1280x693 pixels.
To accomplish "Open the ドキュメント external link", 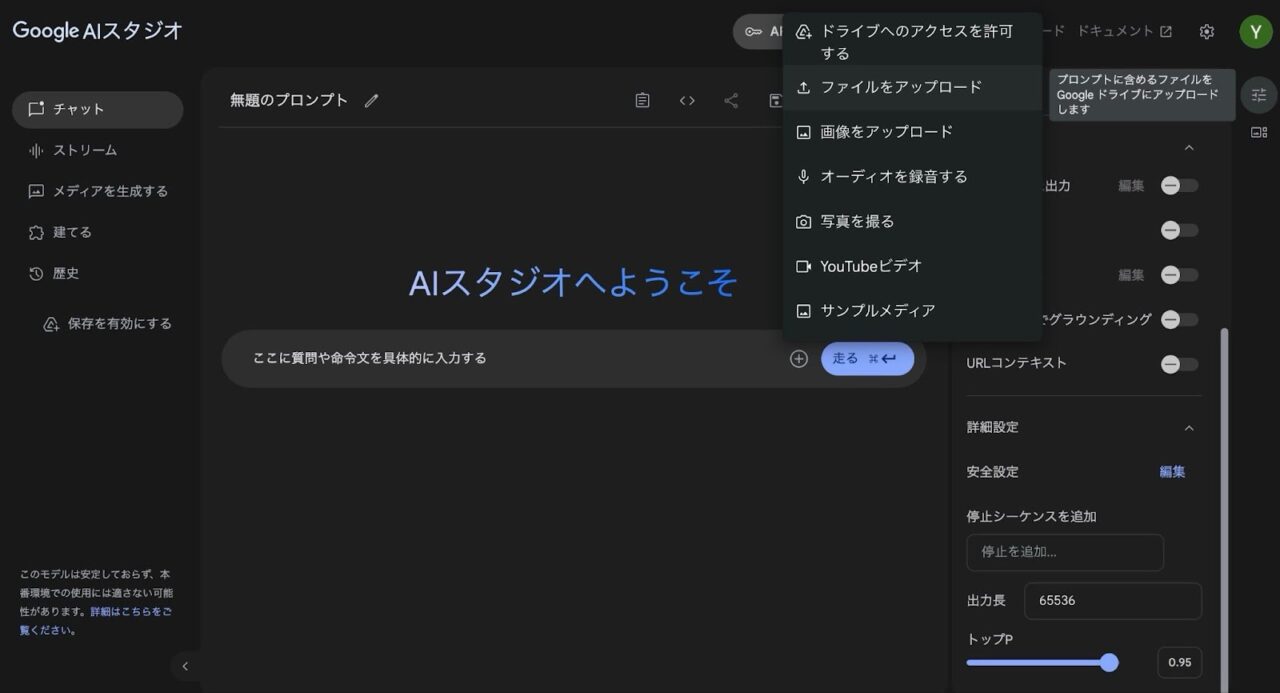I will coord(1124,31).
